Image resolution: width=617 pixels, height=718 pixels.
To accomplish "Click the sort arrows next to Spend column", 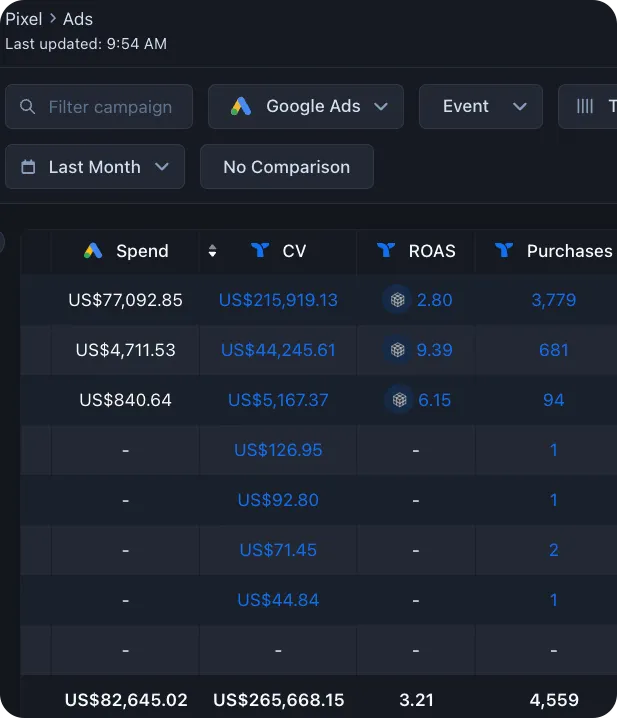I will pos(212,251).
